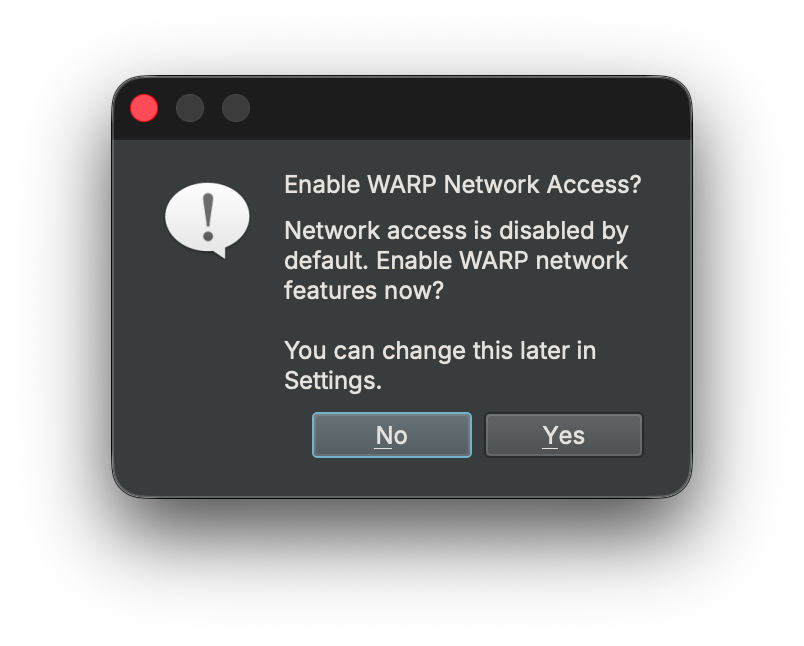This screenshot has width=804, height=646.
Task: Click the word "Enable" in the heading
Action: point(321,185)
